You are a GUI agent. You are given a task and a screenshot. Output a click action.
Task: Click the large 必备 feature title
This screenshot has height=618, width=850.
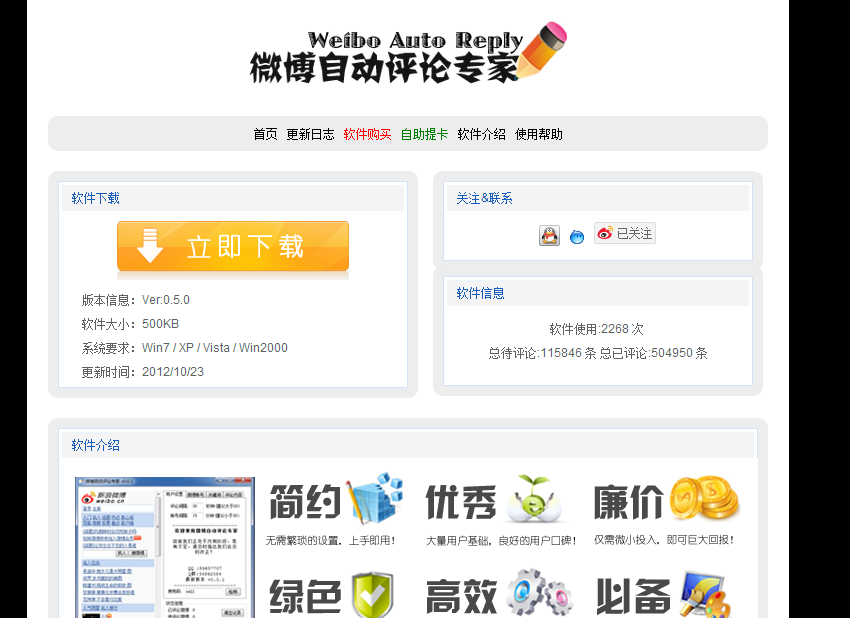click(633, 596)
